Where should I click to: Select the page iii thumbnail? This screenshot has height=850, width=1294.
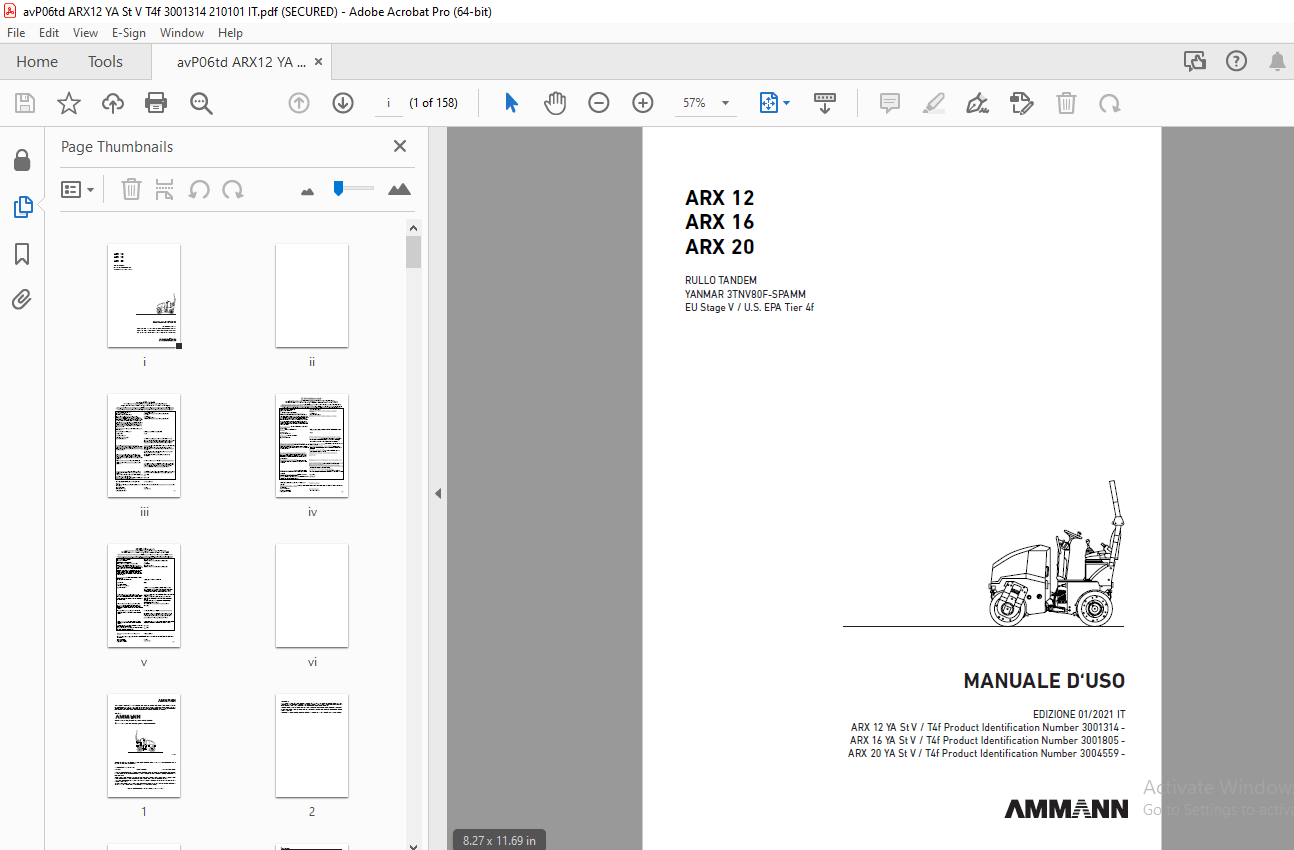coord(144,446)
